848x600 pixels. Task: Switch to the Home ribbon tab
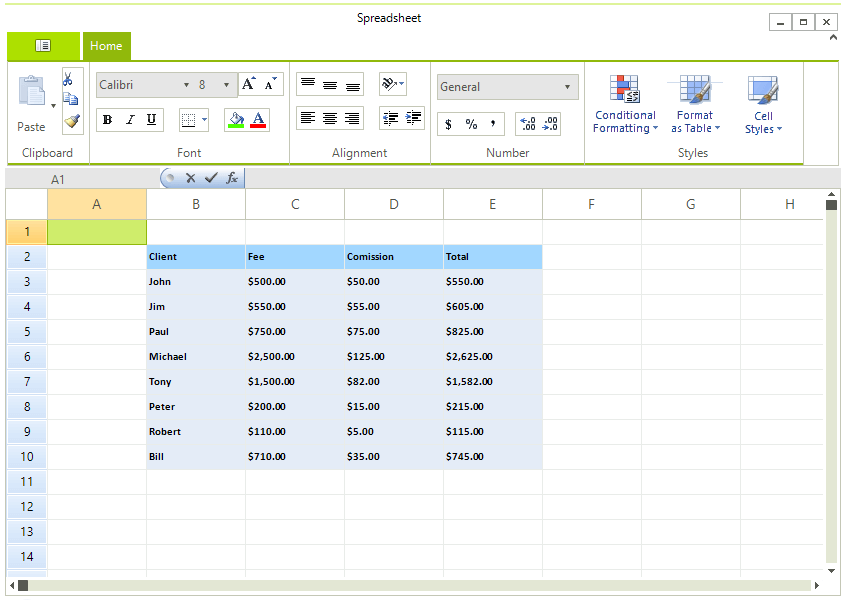click(107, 46)
